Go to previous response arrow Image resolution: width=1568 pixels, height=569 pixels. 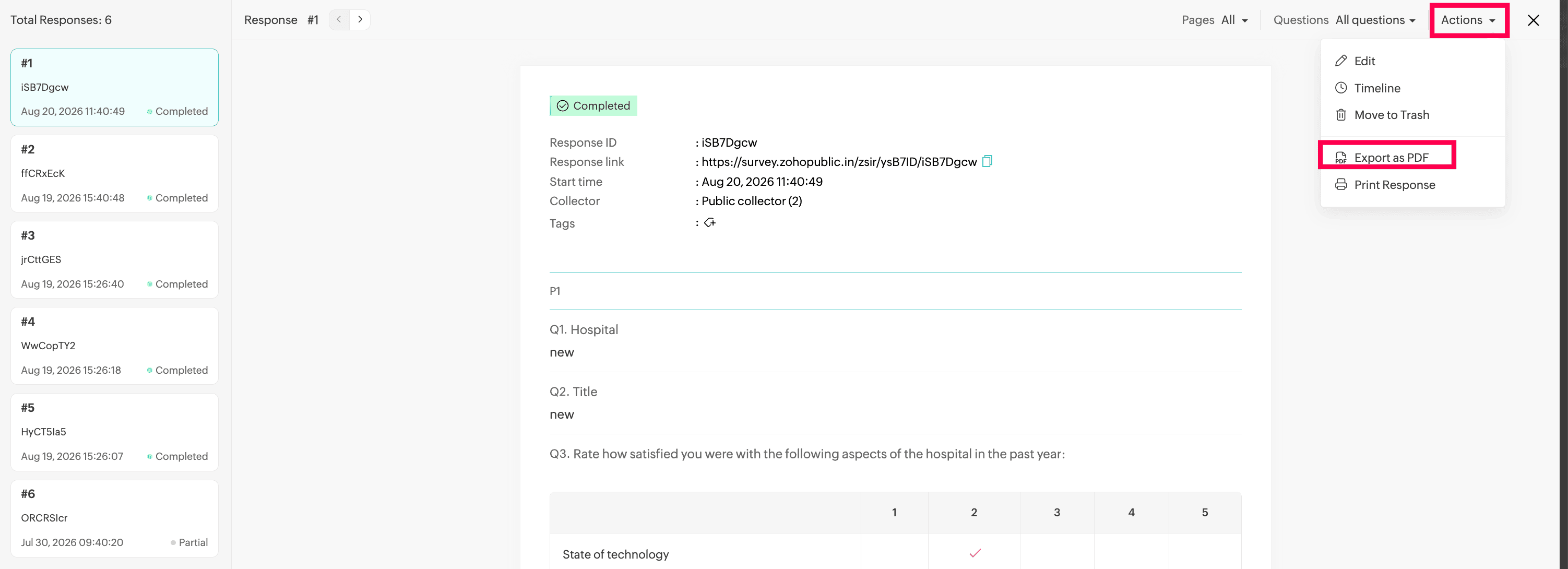click(x=339, y=19)
